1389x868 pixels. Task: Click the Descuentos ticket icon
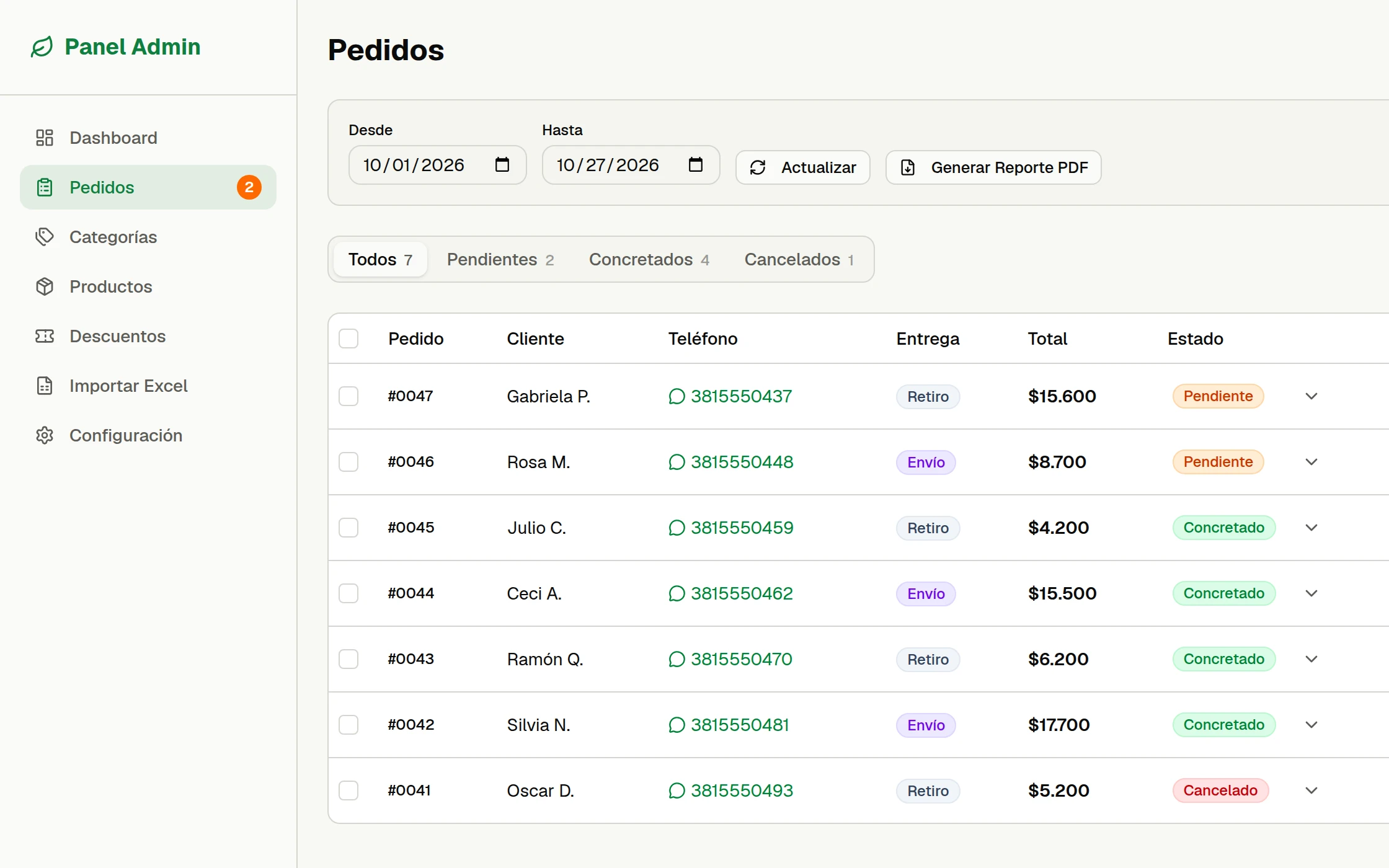(x=45, y=336)
